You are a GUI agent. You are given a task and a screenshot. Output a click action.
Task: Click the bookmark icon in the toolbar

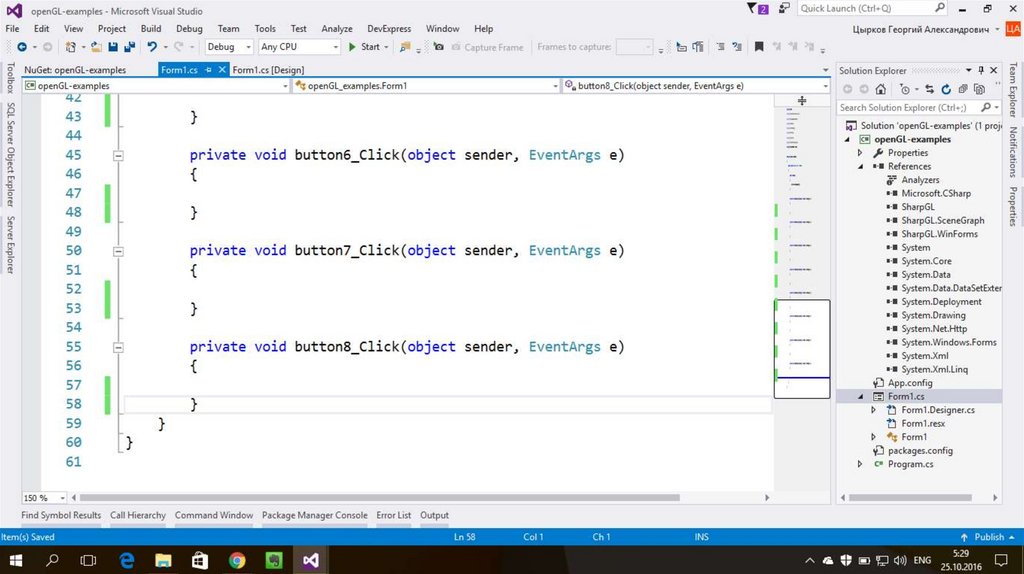coord(759,47)
